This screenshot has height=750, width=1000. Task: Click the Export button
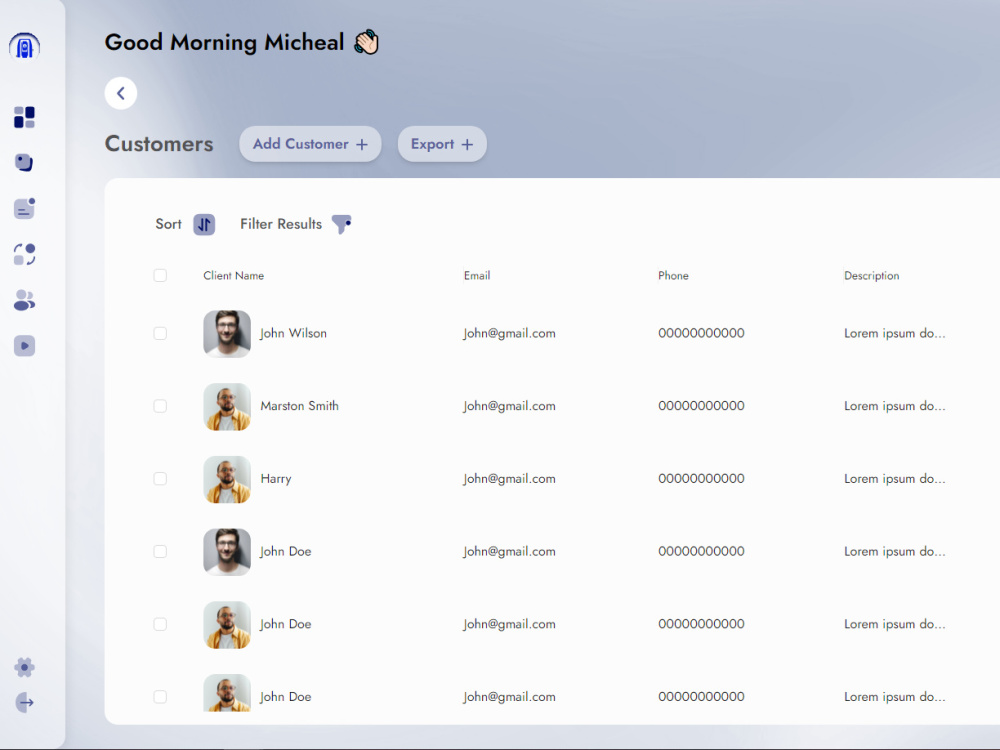442,144
